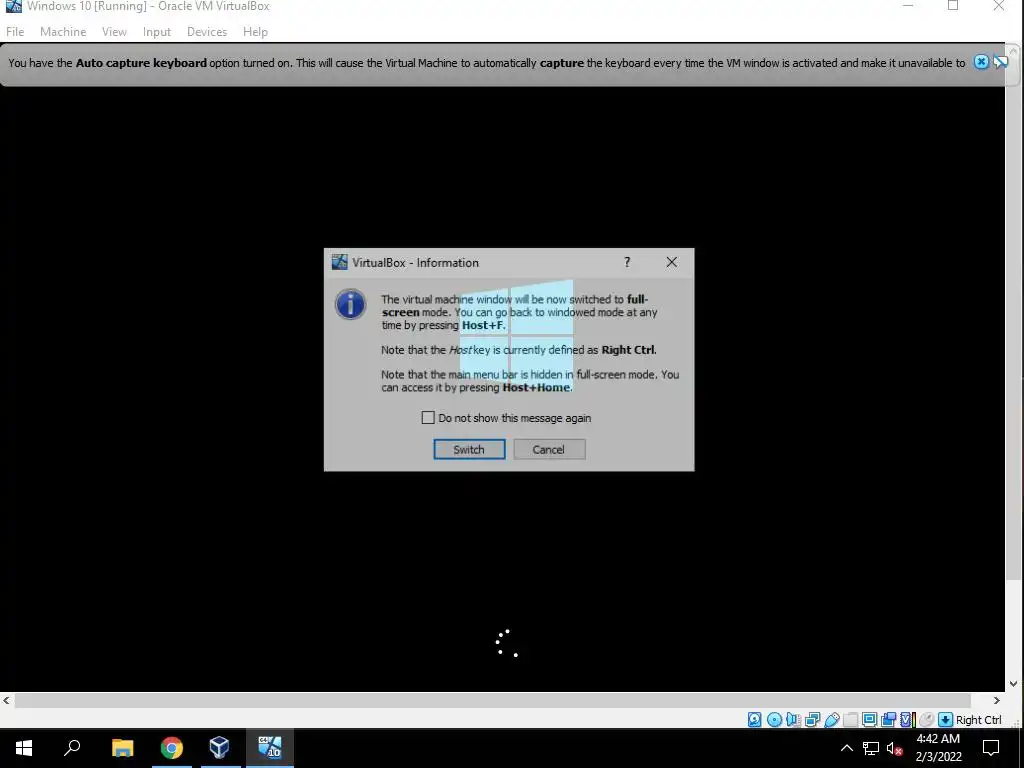Image resolution: width=1024 pixels, height=768 pixels.
Task: Click the audio status bar icon
Action: [x=793, y=720]
